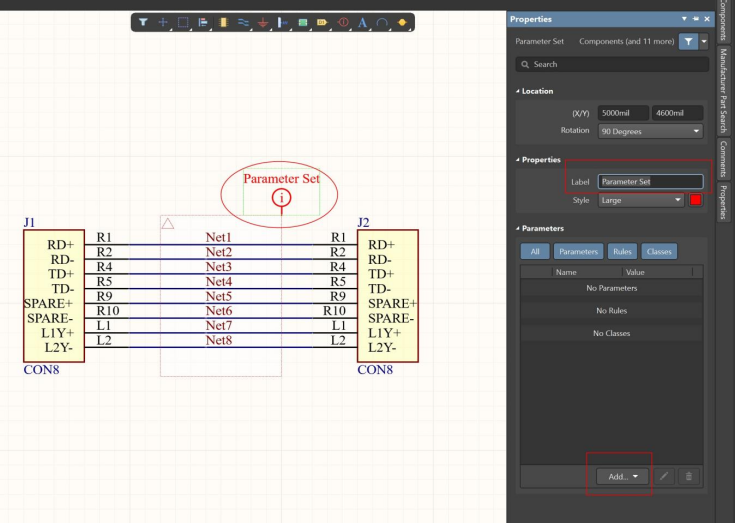Open the Align objects tool
This screenshot has height=523, width=736.
pyautogui.click(x=203, y=22)
